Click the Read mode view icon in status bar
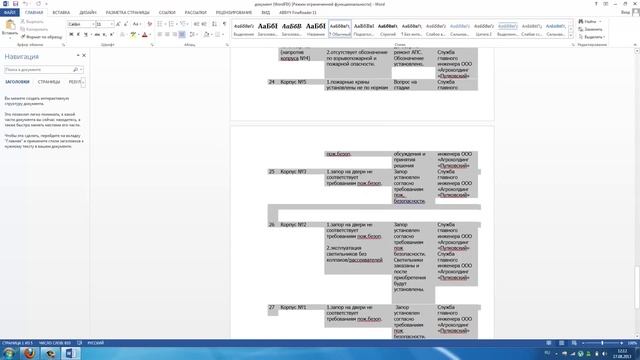 (549, 343)
